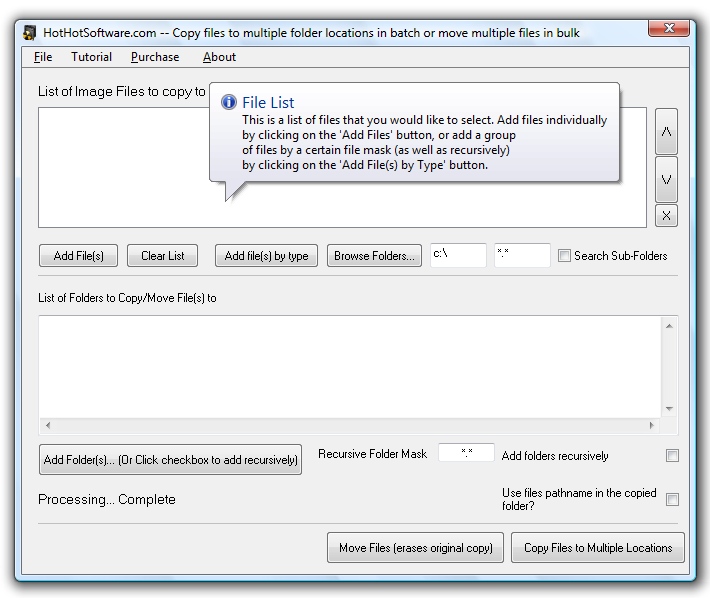Click right arrow of horizontal scrollbar
Viewport: 710px width, 598px height.
[x=652, y=425]
